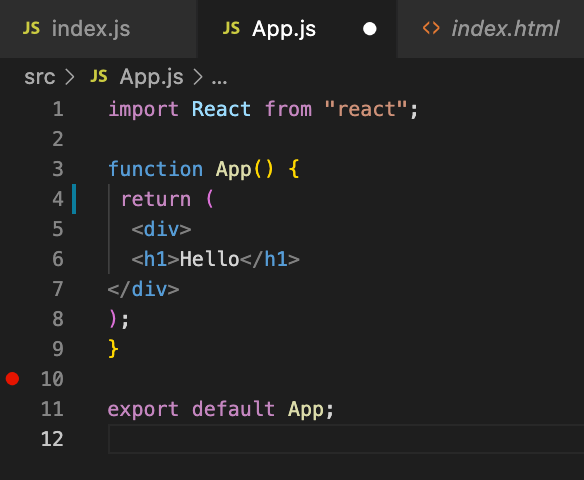Click the "React" identifier on line 1
Image resolution: width=584 pixels, height=480 pixels.
tap(221, 109)
